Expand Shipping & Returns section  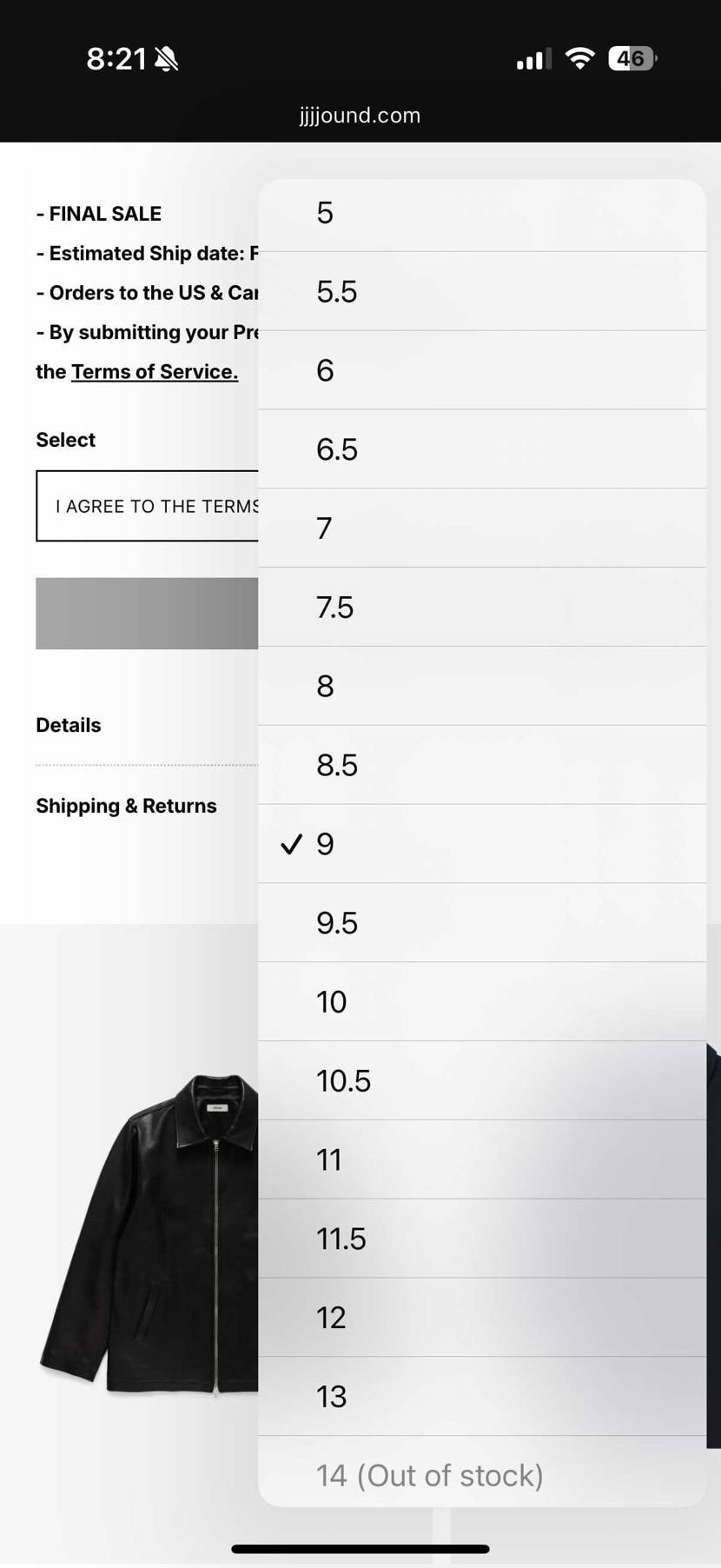[x=127, y=806]
